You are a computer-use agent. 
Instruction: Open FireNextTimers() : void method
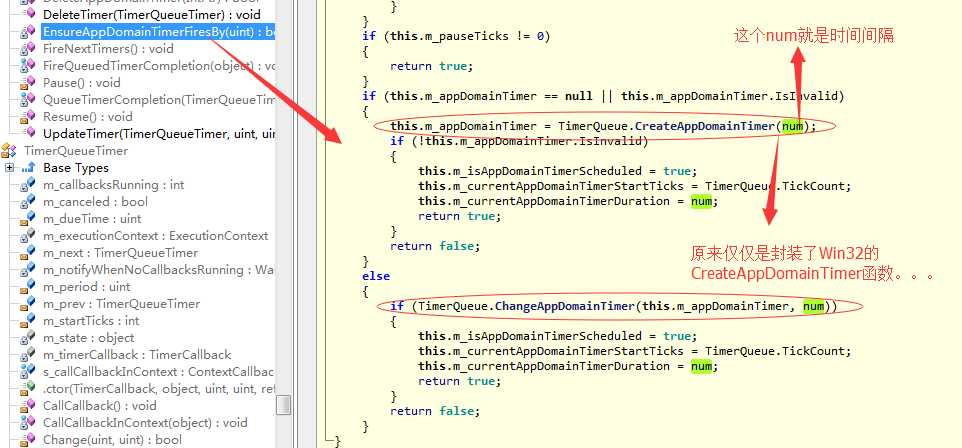(x=108, y=48)
